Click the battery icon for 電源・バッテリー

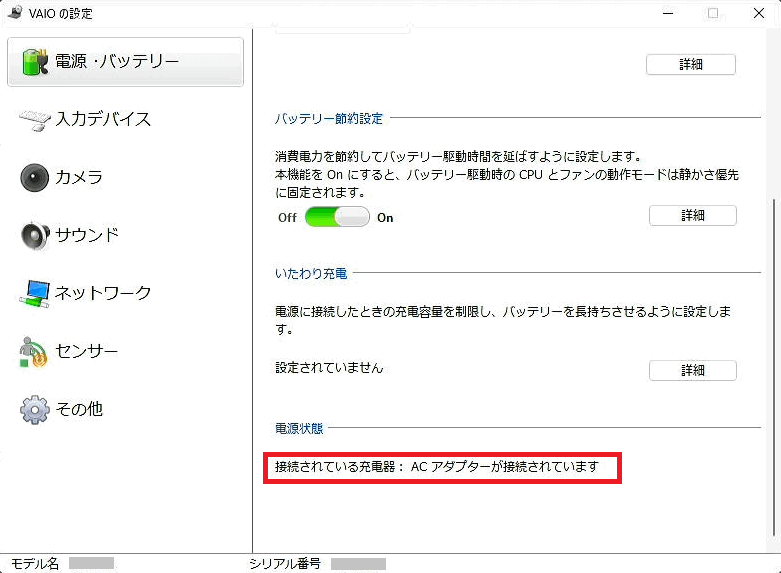[35, 62]
